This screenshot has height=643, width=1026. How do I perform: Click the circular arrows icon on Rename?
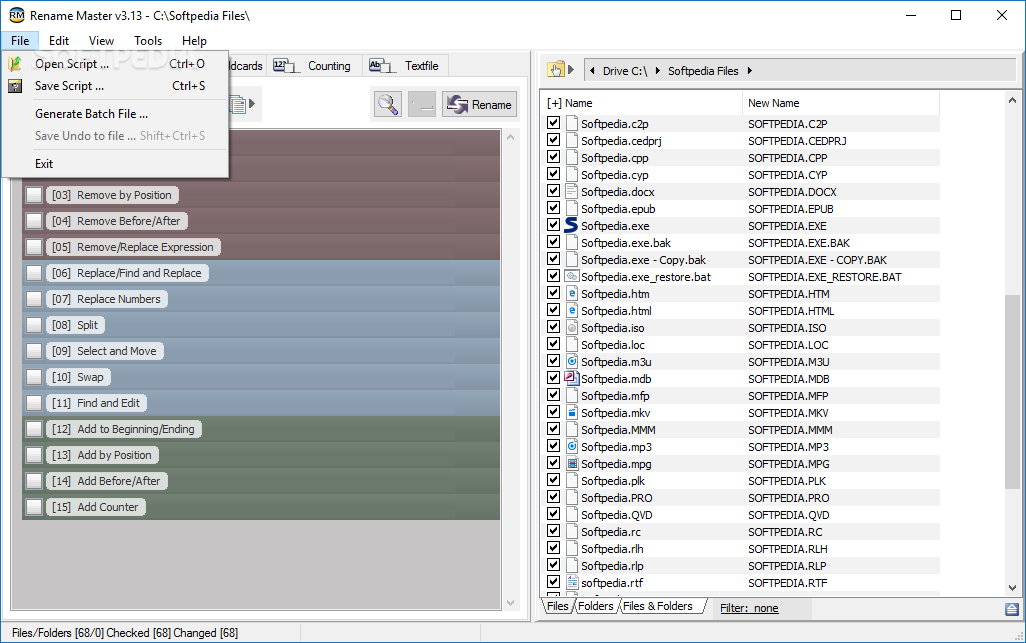(x=457, y=104)
